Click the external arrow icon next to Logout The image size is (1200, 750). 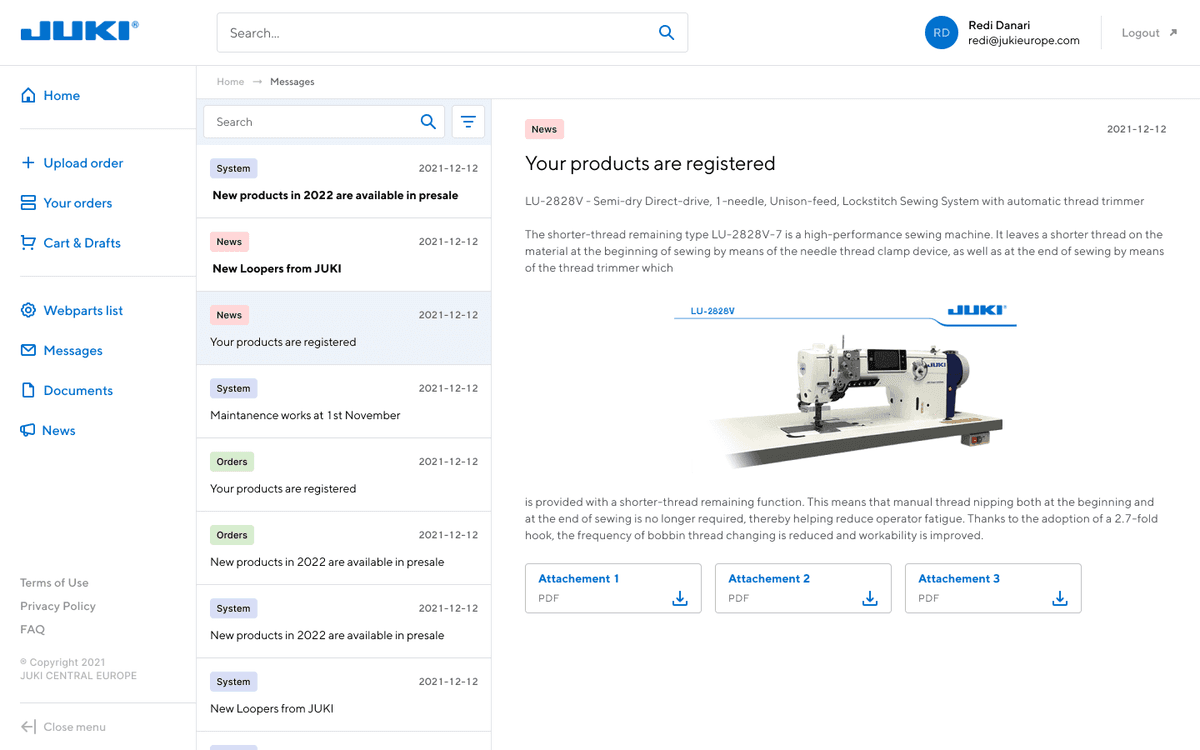(x=1173, y=33)
